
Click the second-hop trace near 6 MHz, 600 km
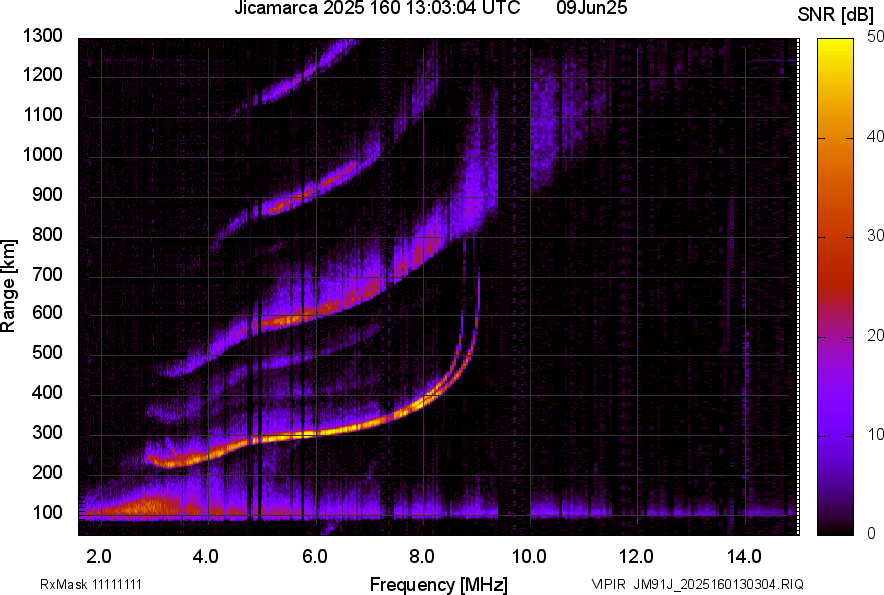click(316, 312)
